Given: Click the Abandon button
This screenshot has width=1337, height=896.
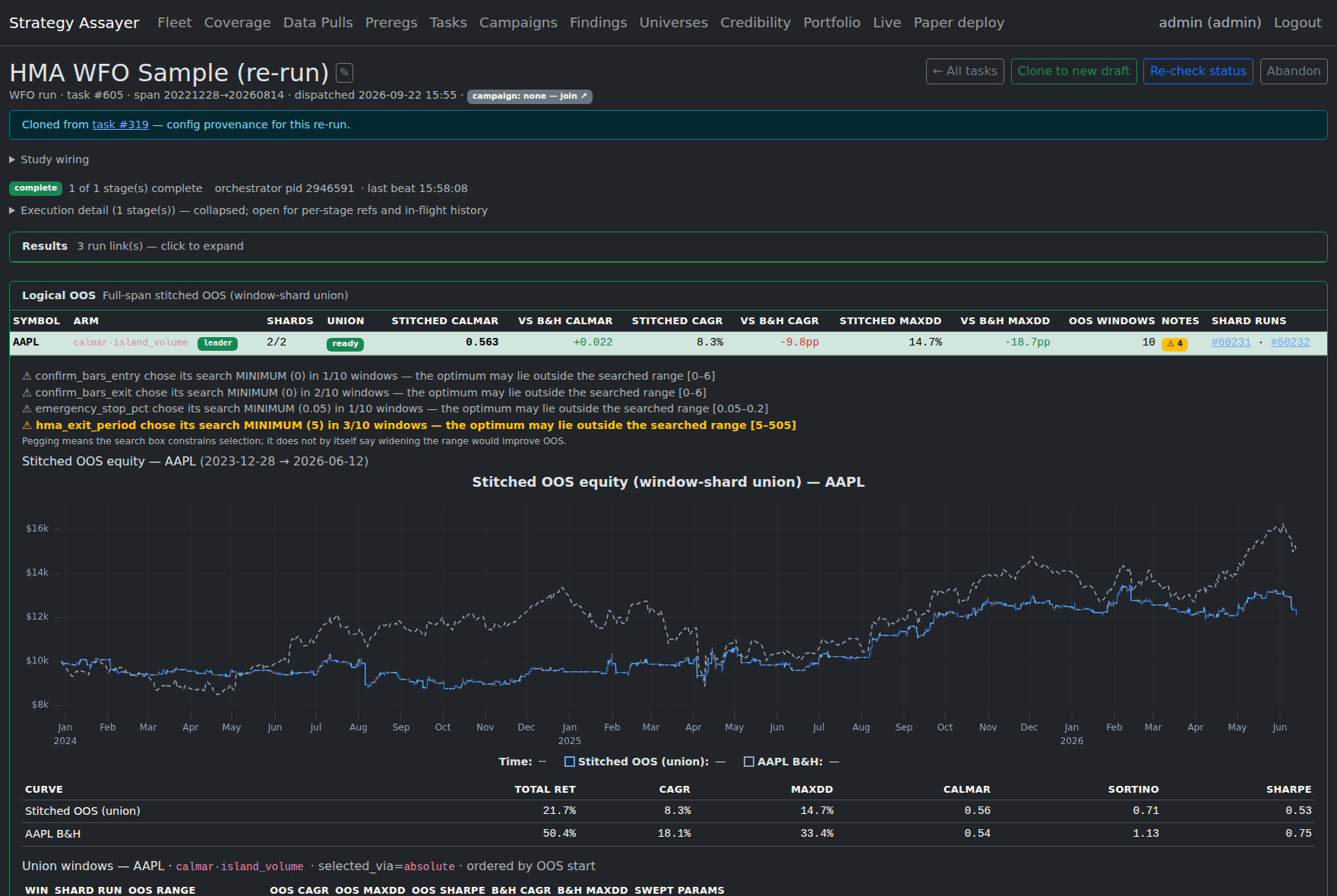Looking at the screenshot, I should tap(1294, 71).
